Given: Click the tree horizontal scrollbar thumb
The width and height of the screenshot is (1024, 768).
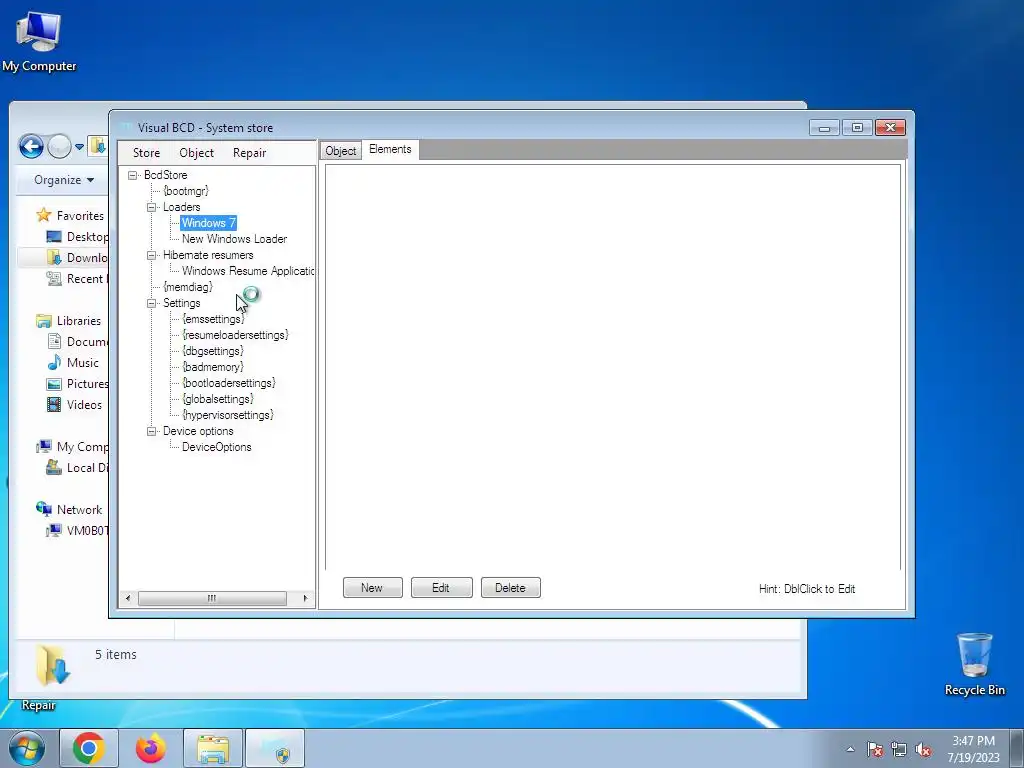Looking at the screenshot, I should [x=212, y=598].
